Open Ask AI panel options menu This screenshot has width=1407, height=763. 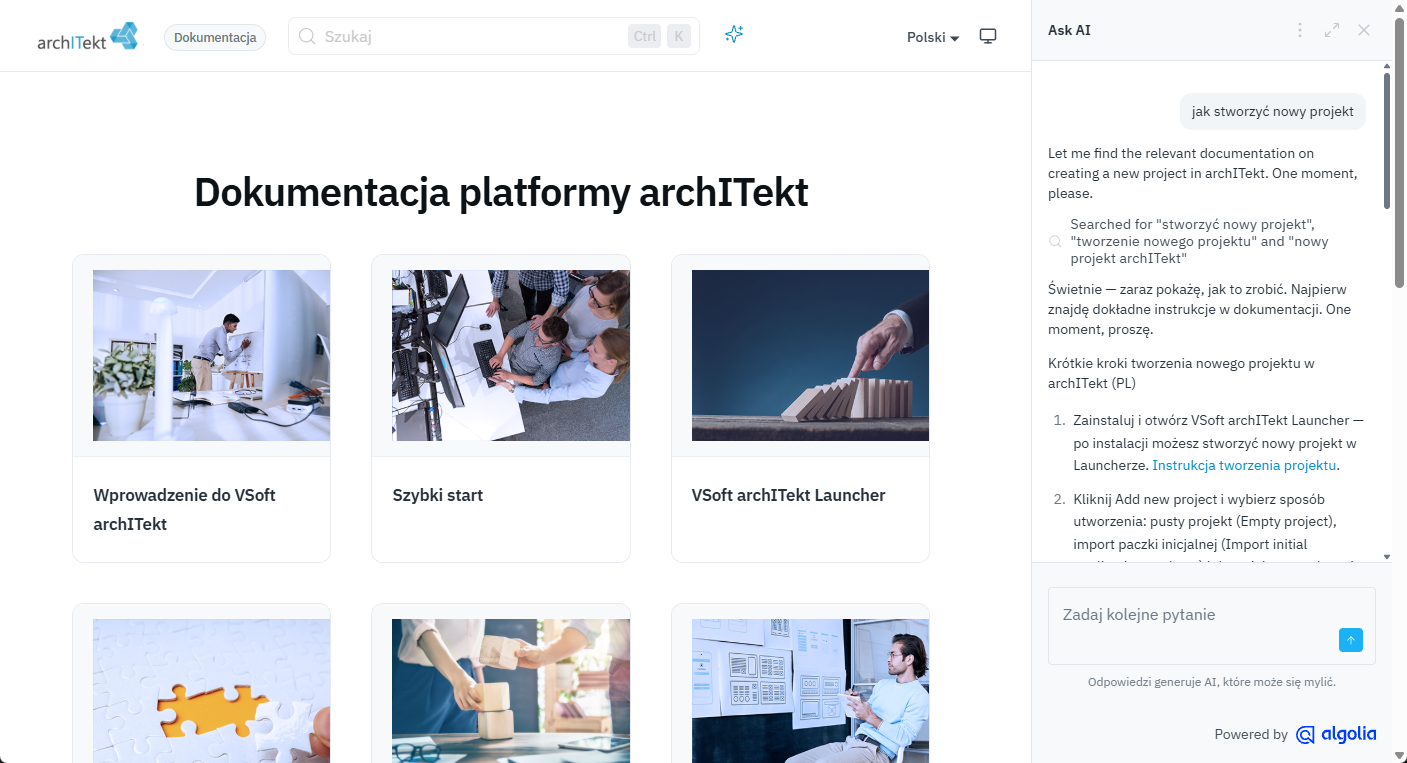tap(1300, 30)
